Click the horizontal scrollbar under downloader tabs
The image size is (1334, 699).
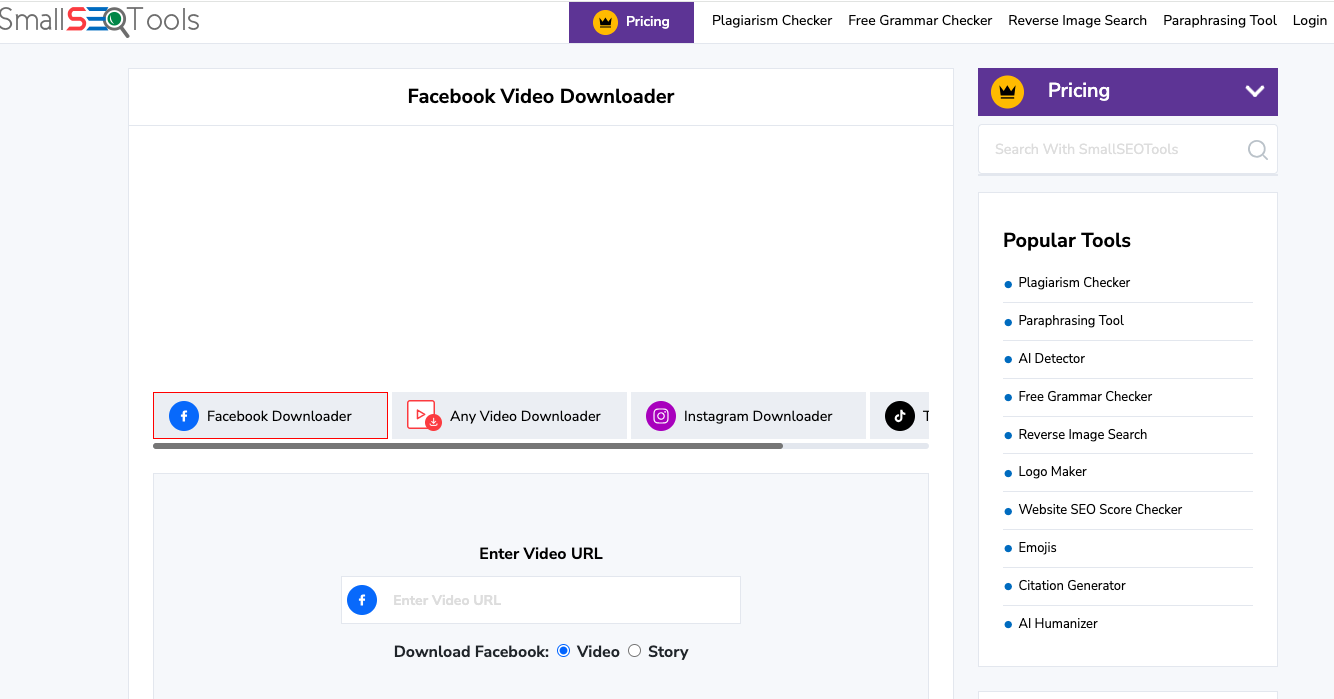(x=468, y=446)
